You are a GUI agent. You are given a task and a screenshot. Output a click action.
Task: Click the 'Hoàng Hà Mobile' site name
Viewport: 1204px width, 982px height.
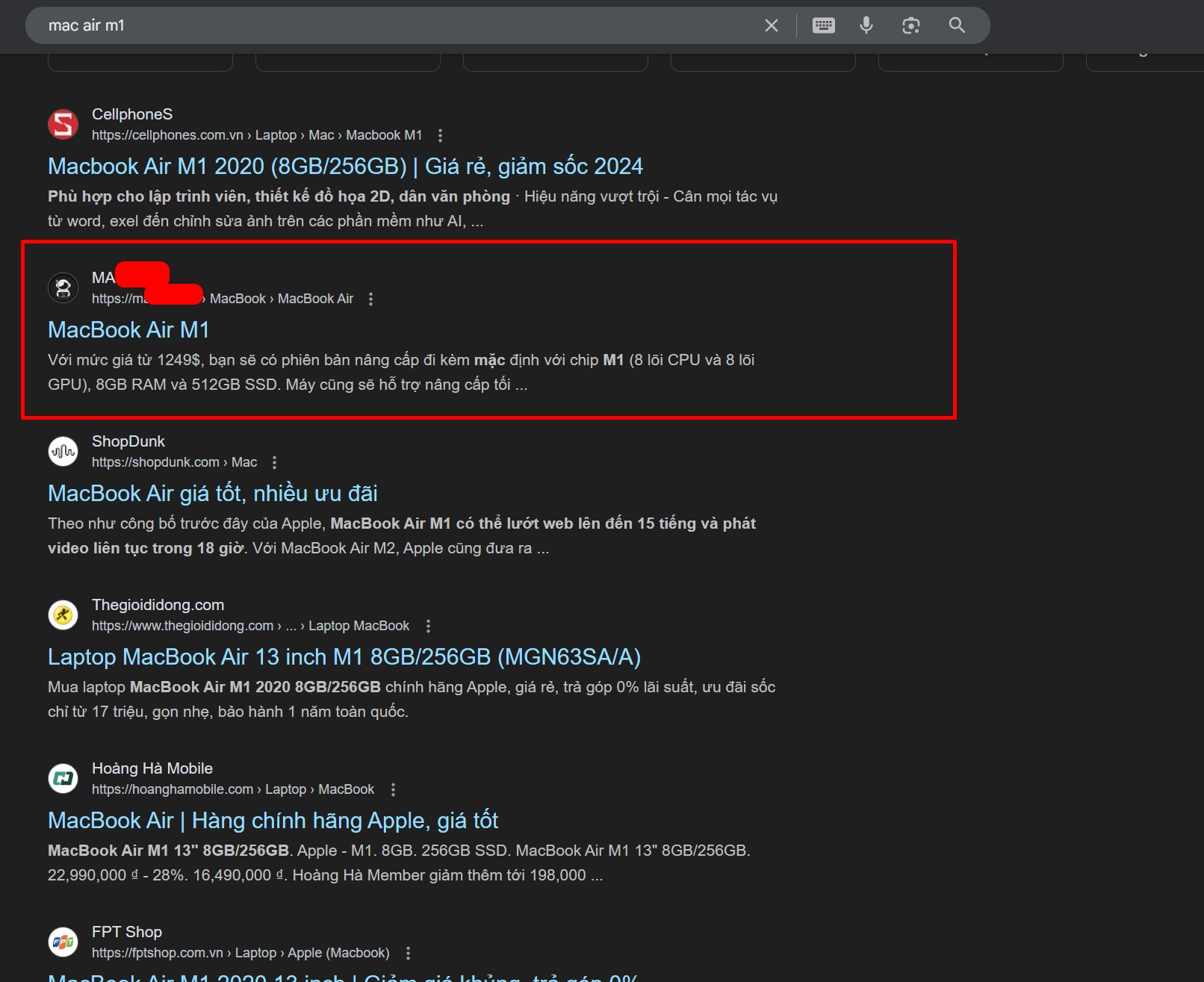[x=152, y=768]
